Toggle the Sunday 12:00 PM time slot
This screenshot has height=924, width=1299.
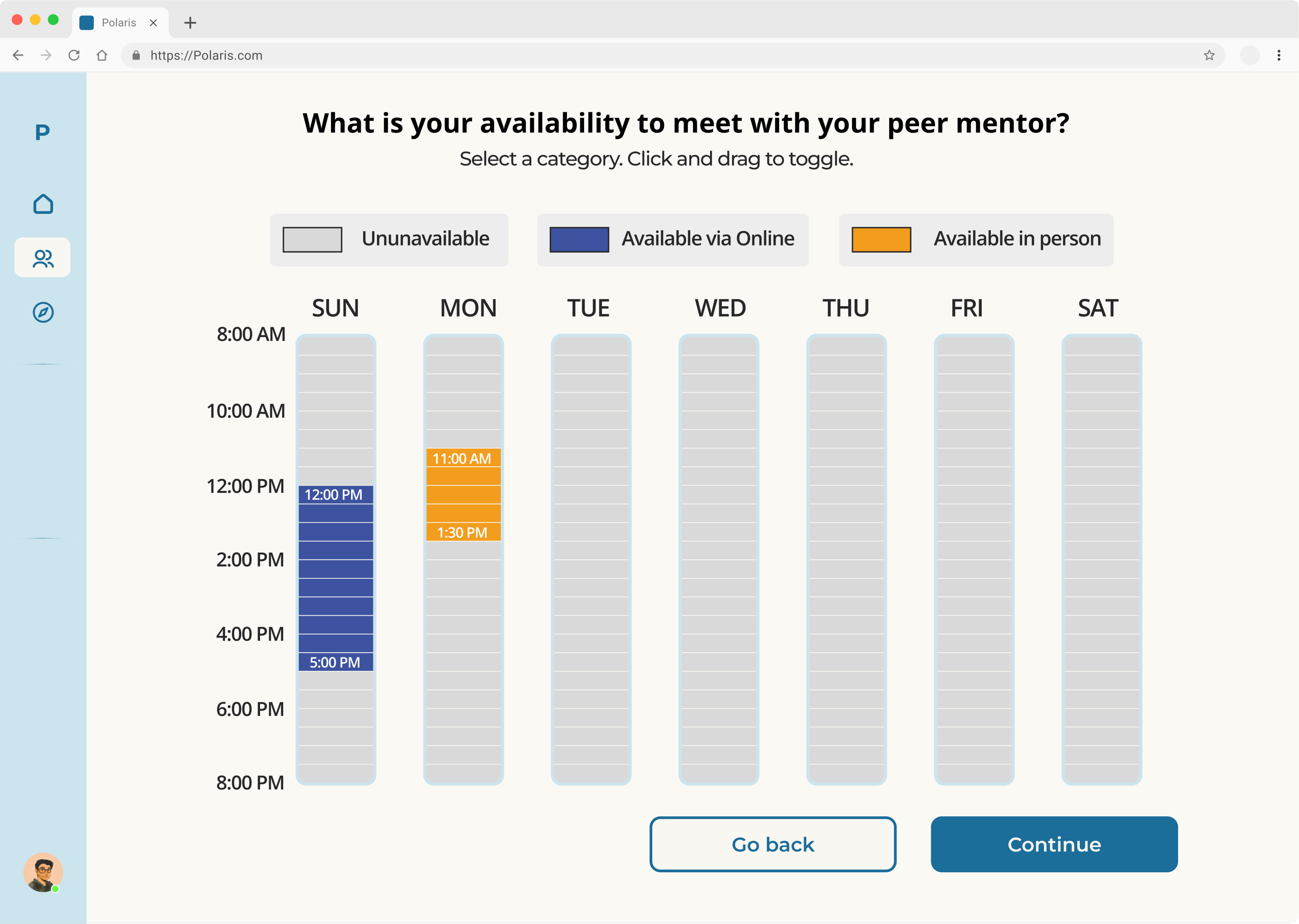click(x=336, y=495)
